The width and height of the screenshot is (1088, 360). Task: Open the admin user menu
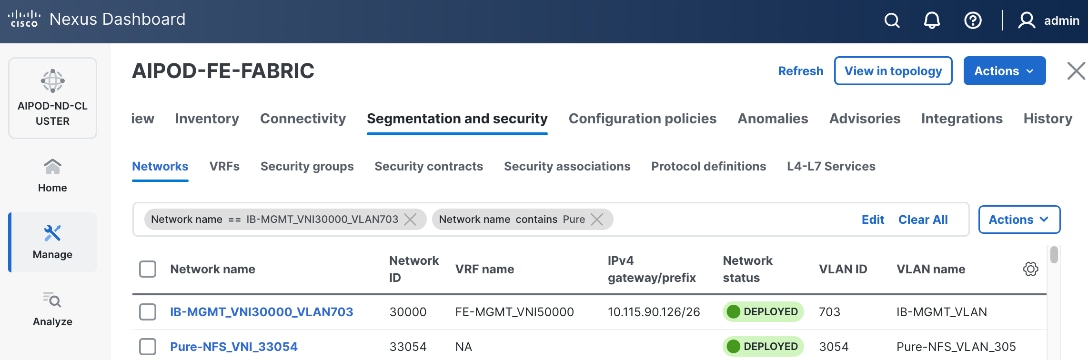(x=1048, y=21)
